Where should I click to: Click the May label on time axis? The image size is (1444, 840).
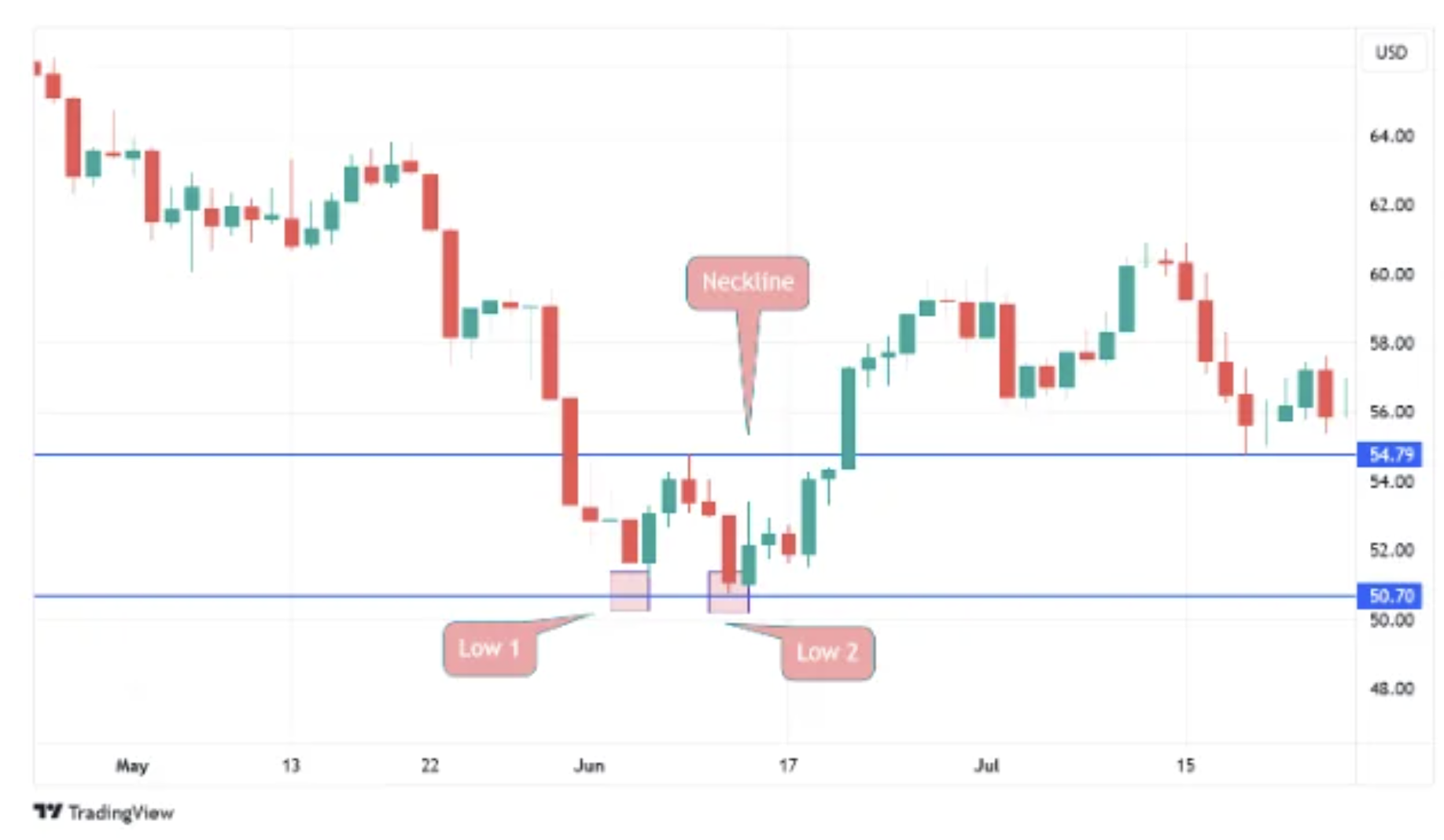coord(132,765)
